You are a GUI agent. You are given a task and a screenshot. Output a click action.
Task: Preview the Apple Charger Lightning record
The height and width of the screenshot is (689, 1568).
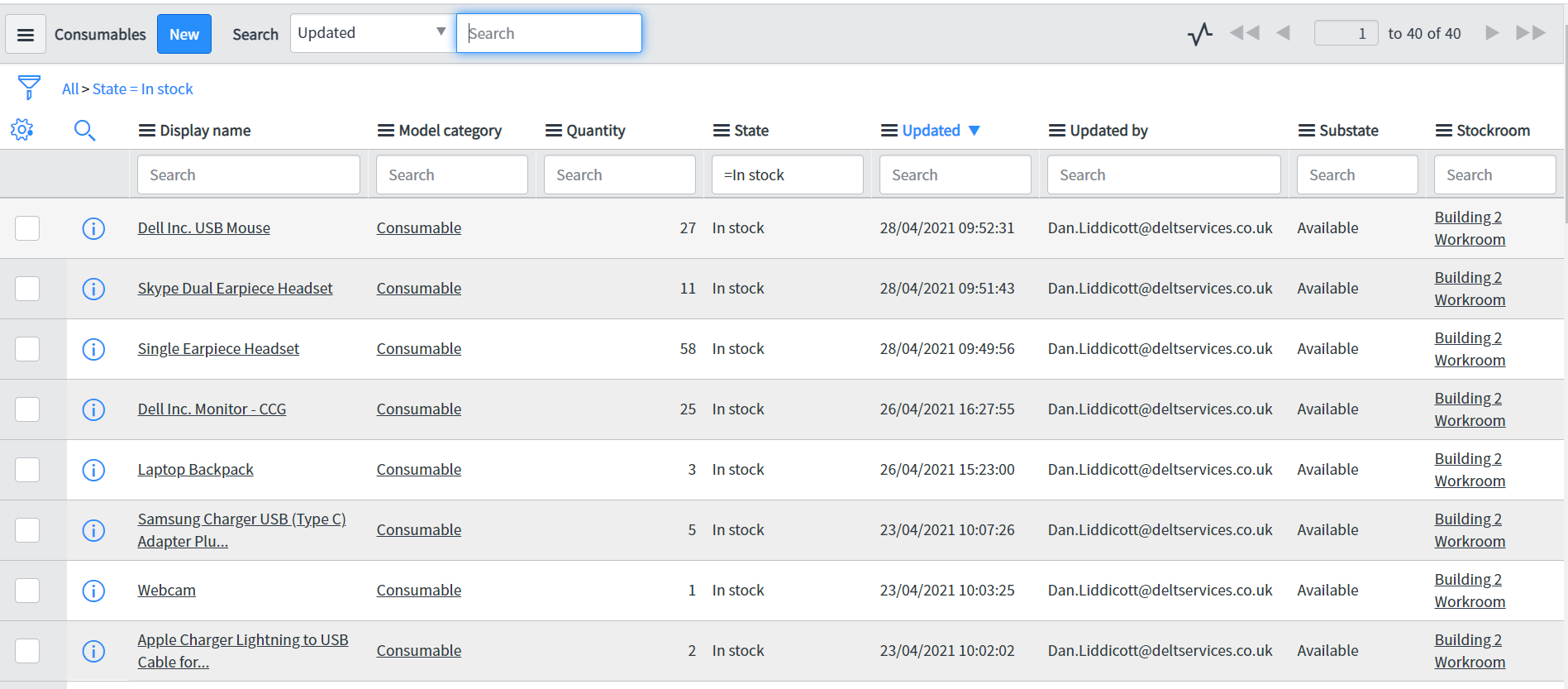93,651
